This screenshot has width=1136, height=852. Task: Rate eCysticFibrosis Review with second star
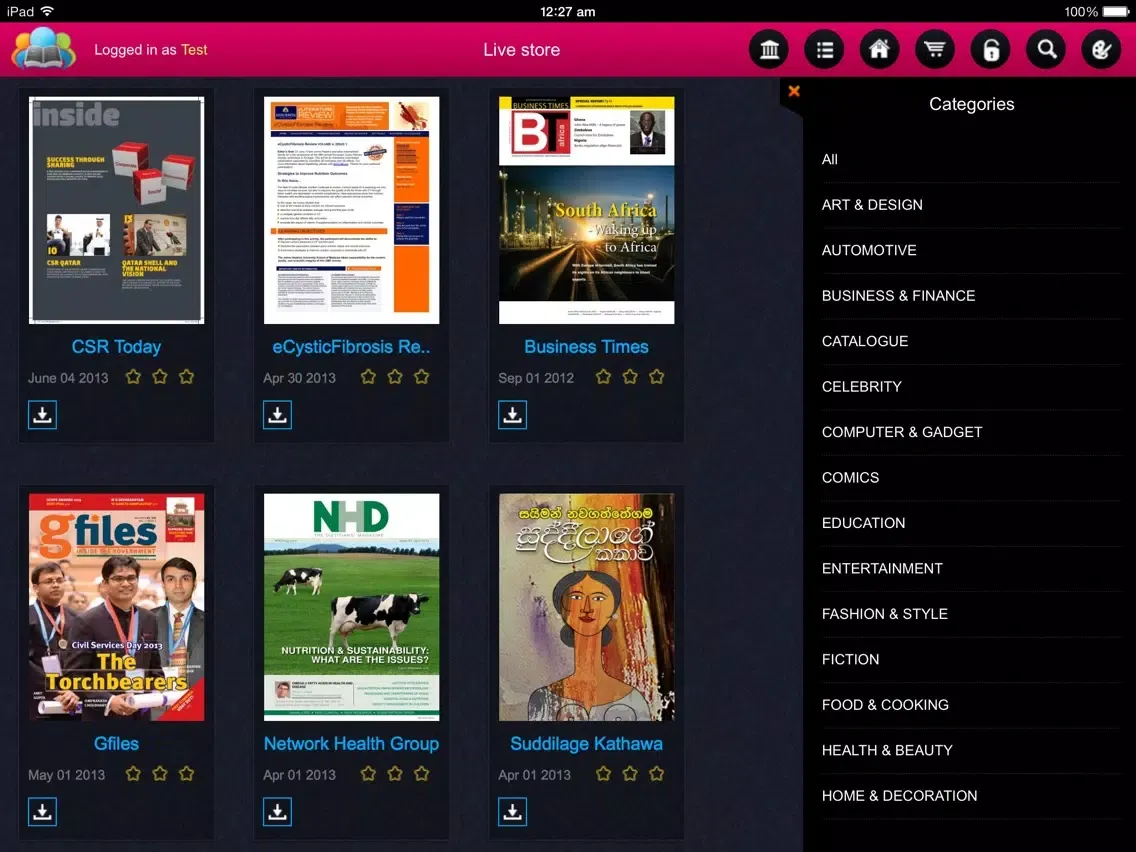click(395, 377)
